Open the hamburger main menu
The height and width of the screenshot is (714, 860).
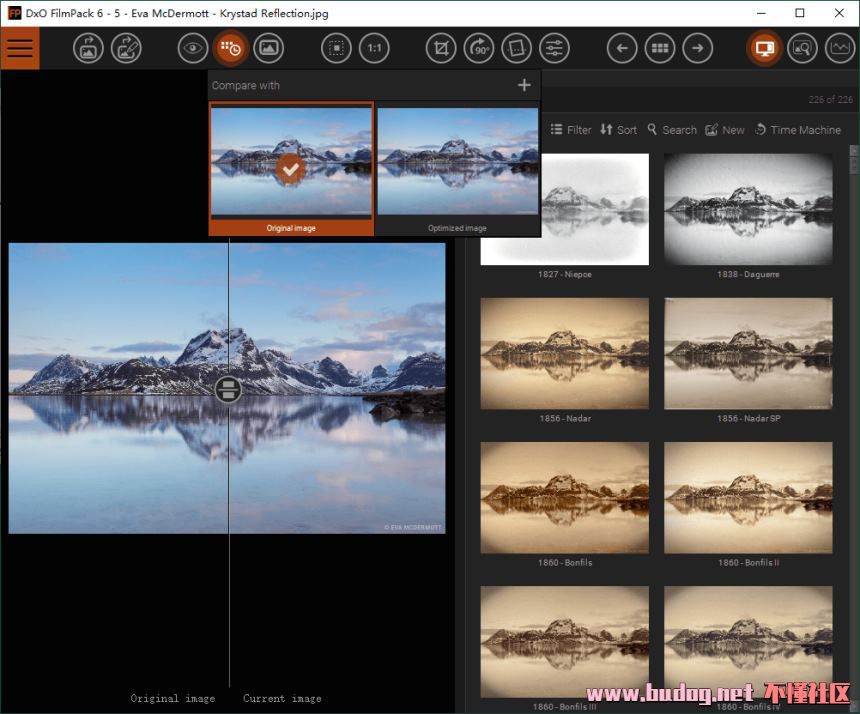(x=20, y=48)
